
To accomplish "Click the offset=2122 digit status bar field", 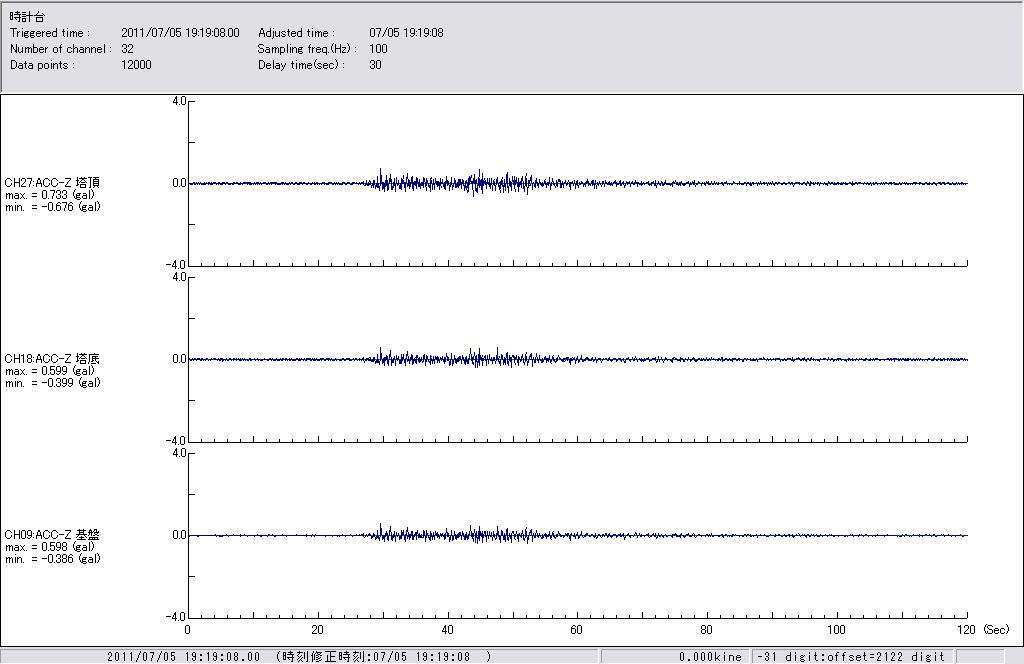I will (x=850, y=657).
